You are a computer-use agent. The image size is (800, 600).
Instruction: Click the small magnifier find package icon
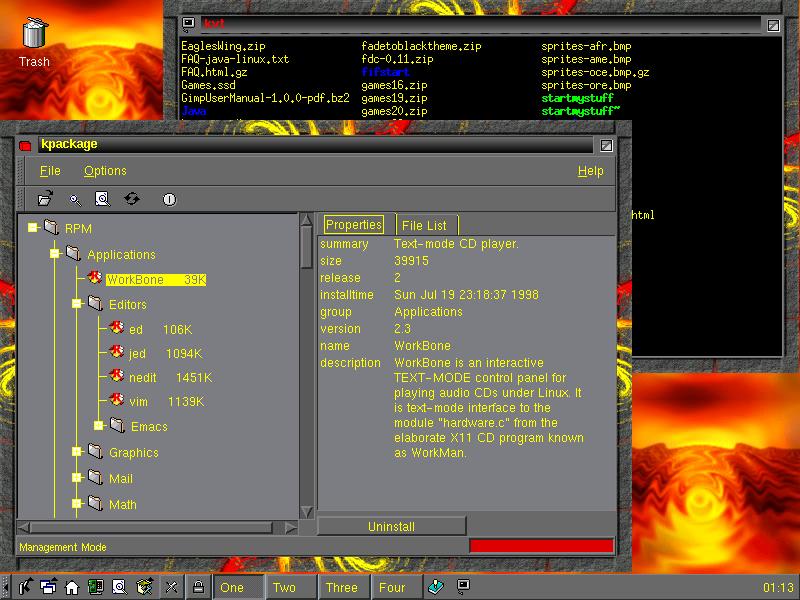coord(73,199)
